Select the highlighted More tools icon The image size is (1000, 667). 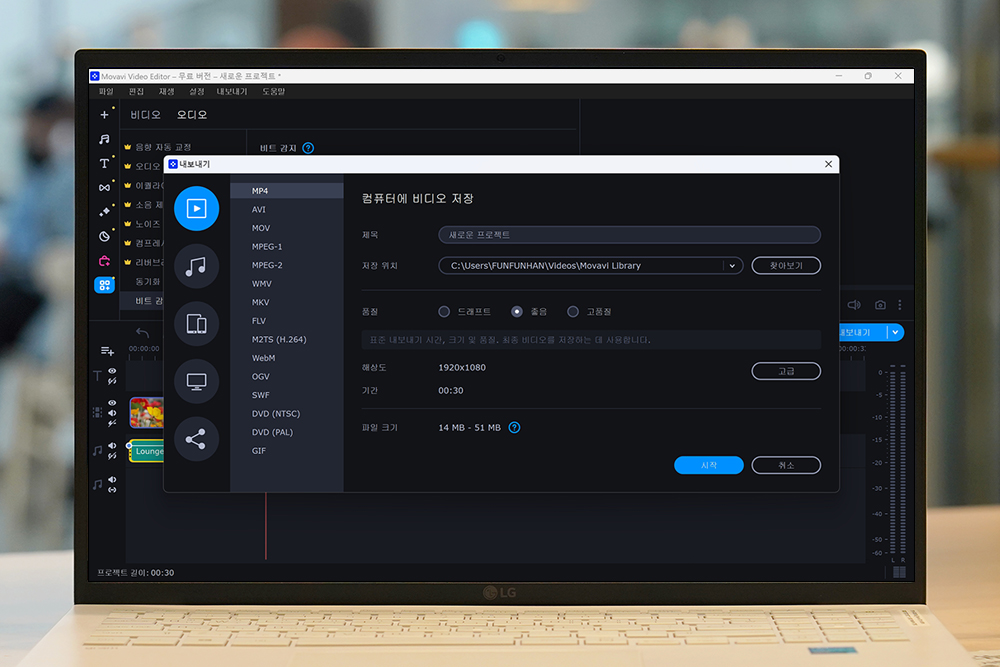coord(104,285)
